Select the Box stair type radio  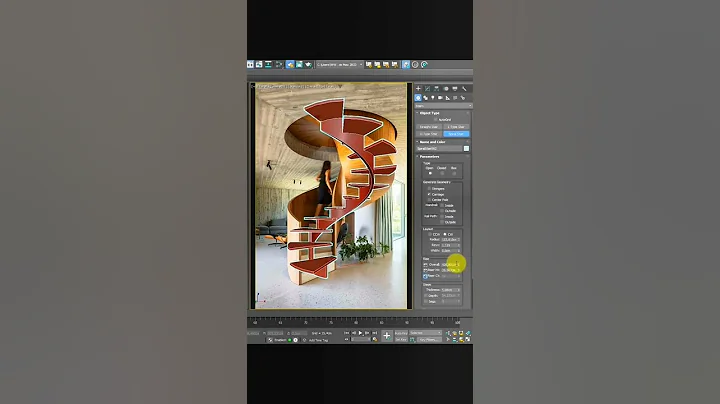[x=454, y=173]
